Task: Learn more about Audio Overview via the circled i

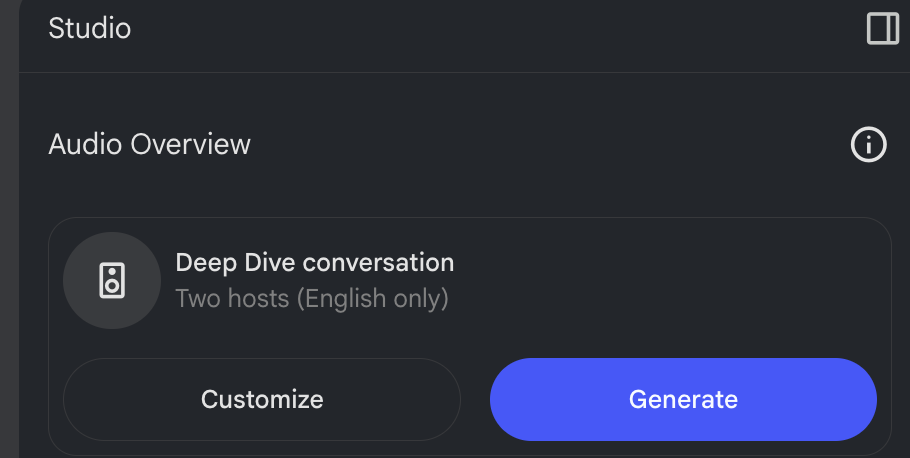Action: coord(868,145)
